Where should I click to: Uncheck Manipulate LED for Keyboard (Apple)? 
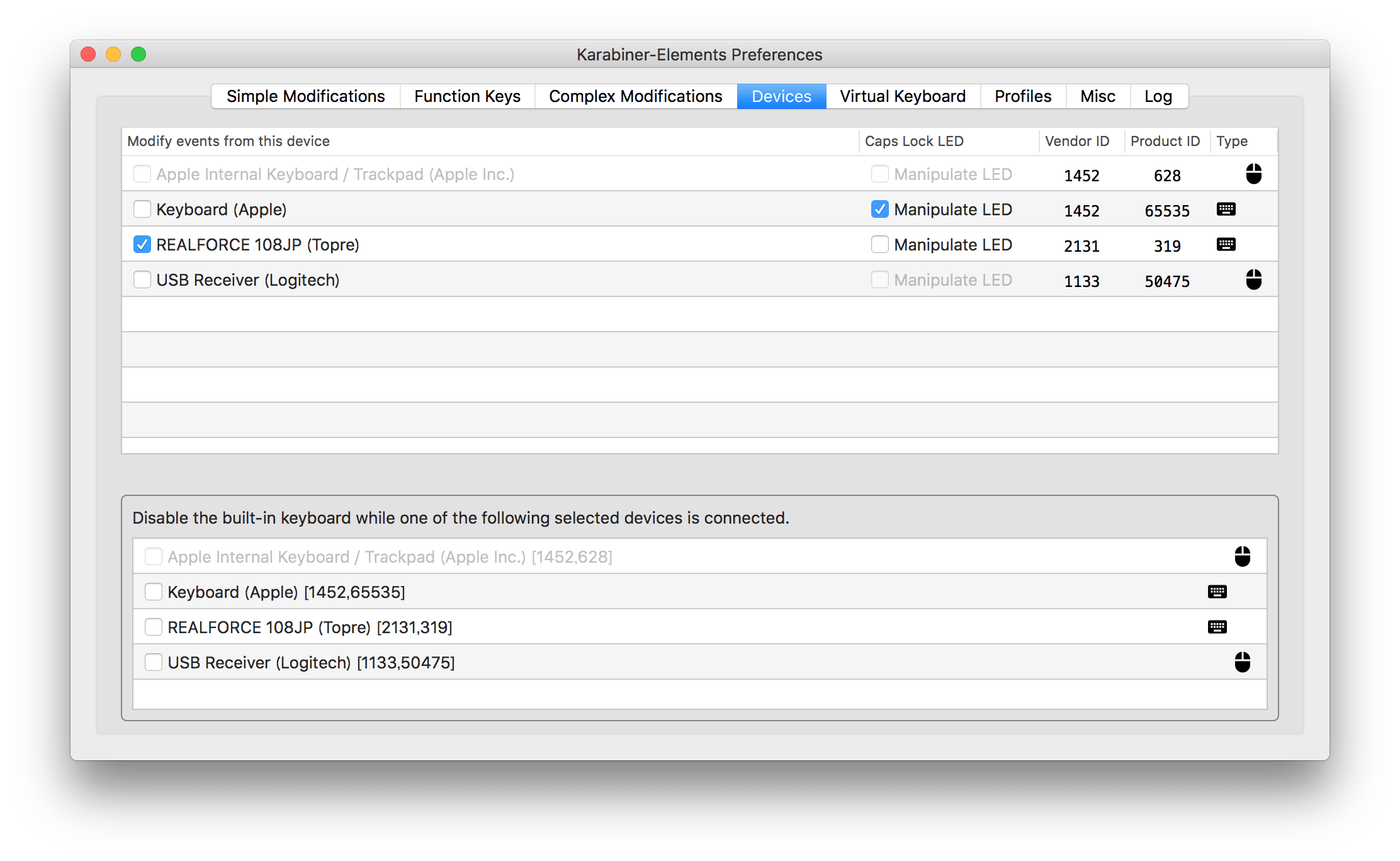pos(879,209)
